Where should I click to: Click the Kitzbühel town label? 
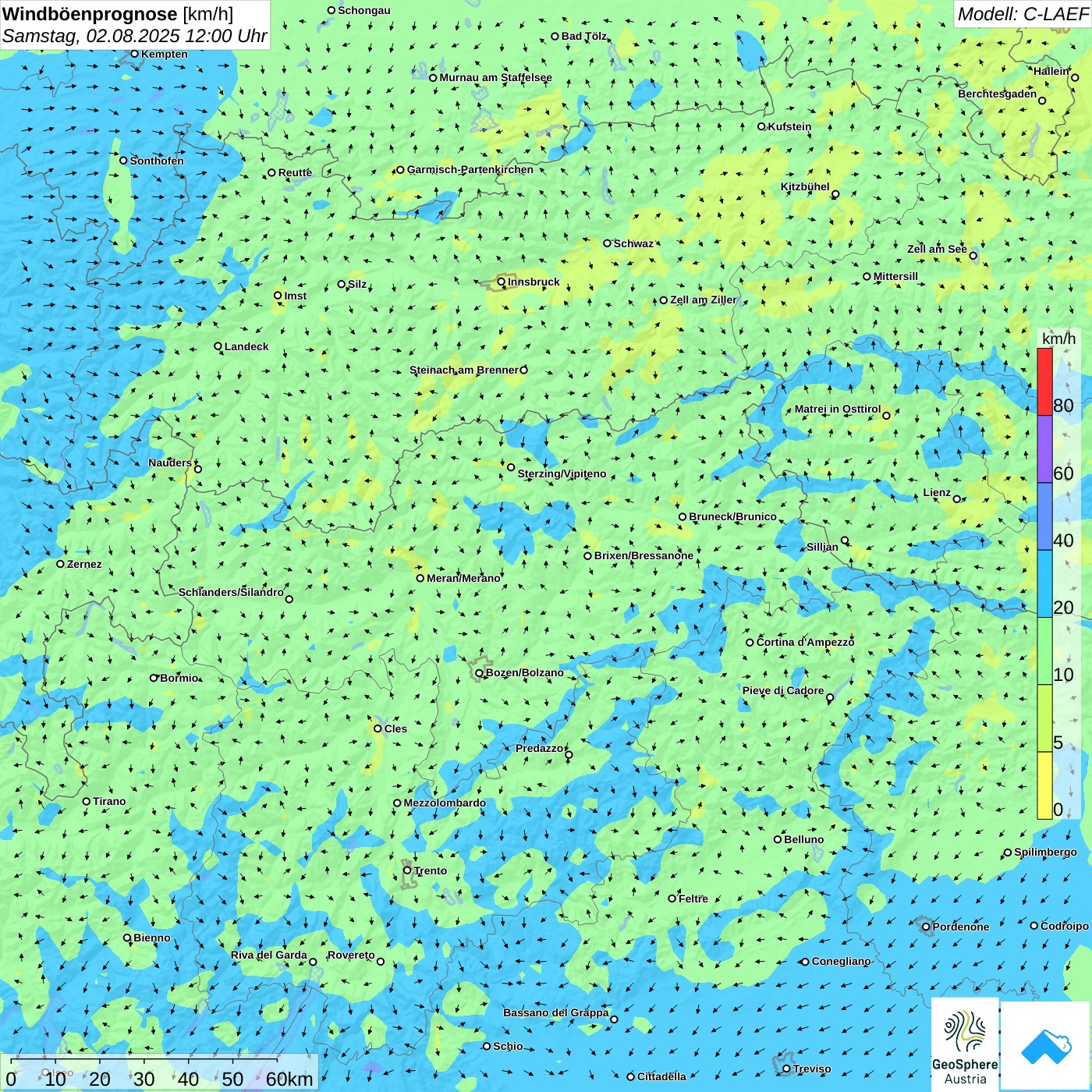tap(805, 186)
